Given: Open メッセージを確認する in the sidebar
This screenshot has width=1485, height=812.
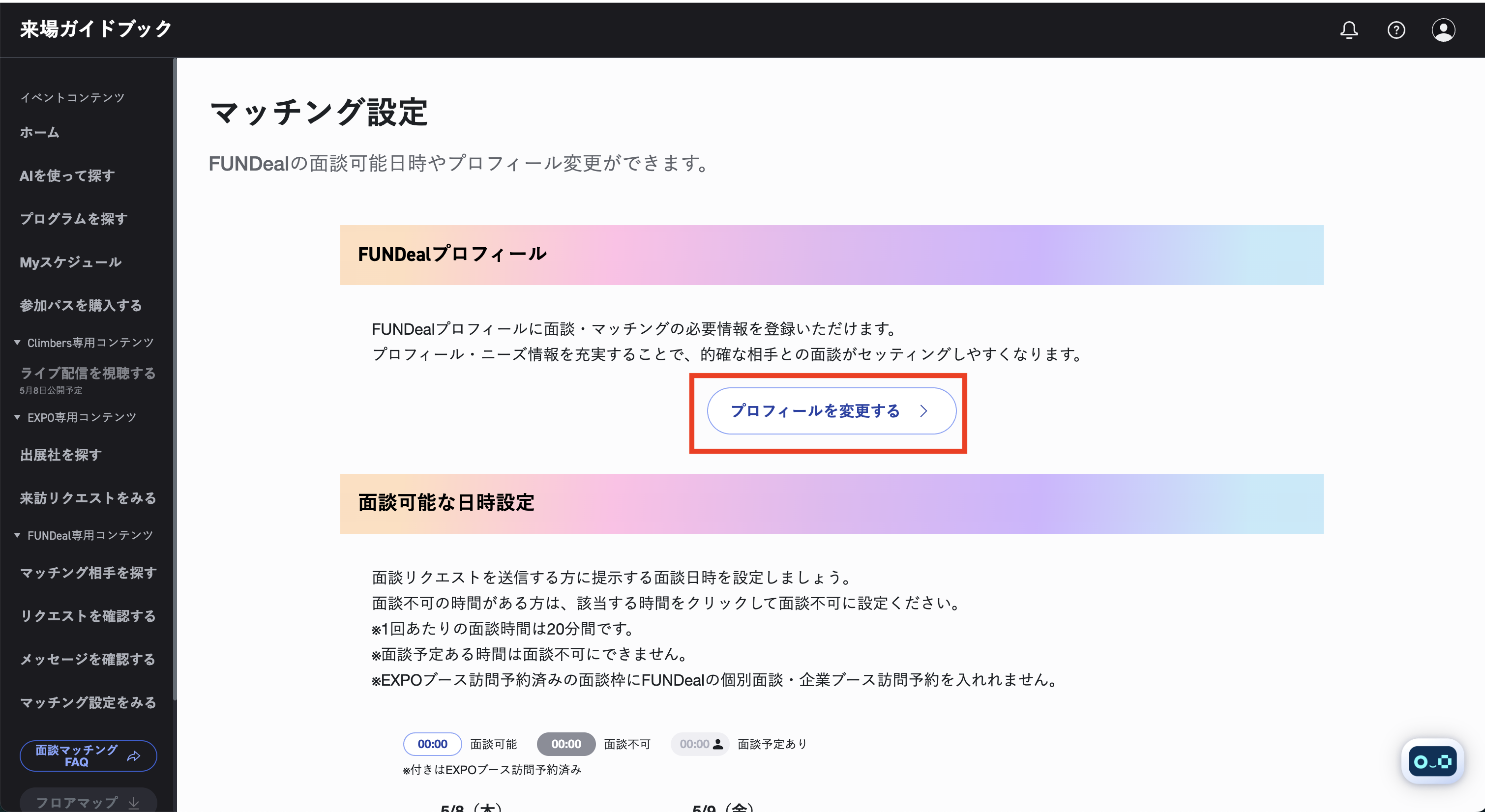Looking at the screenshot, I should pos(88,659).
